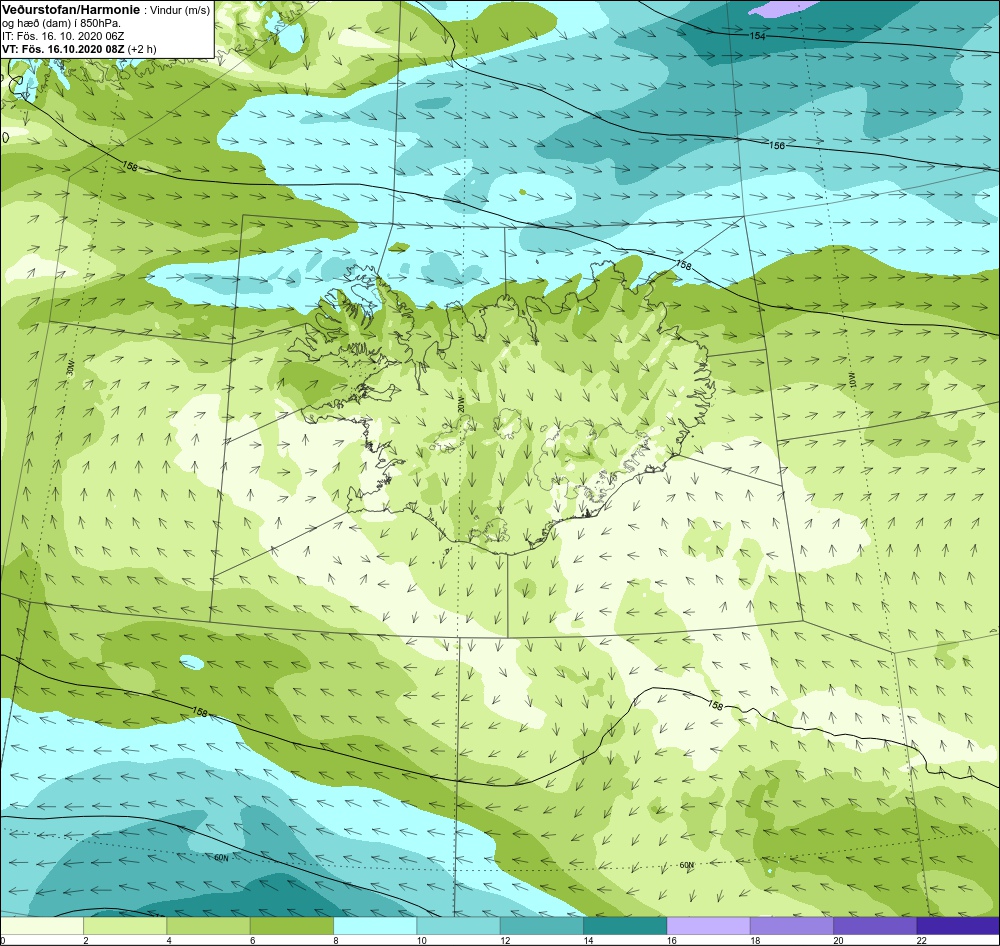Click the 30W longitude label
This screenshot has height=946, width=1000.
tap(70, 368)
